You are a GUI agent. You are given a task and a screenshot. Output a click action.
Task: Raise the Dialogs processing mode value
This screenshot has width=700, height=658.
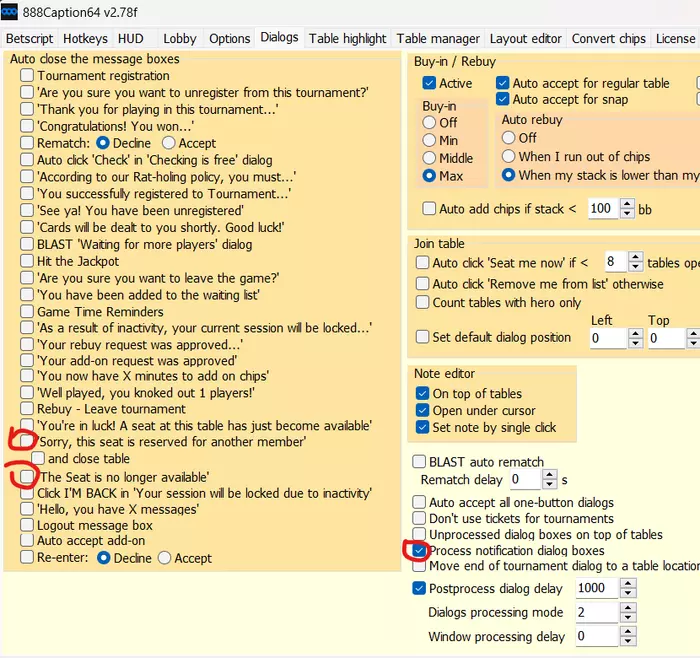click(x=627, y=608)
